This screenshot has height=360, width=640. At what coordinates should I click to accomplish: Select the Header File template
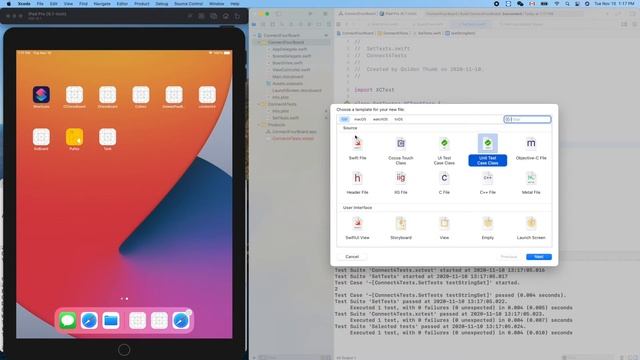coord(357,182)
